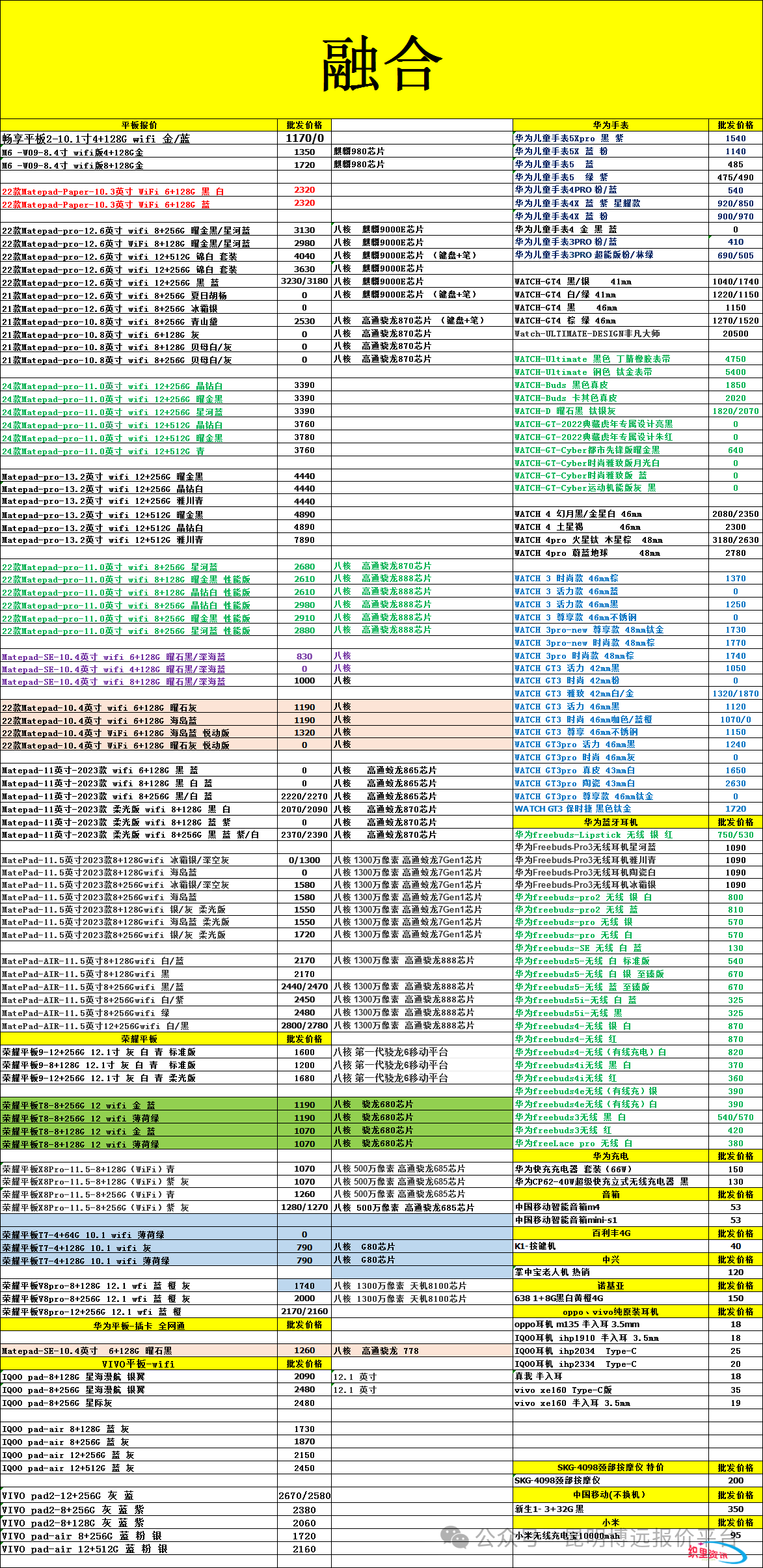Click the price cell 0/1300
The image size is (763, 1568).
(304, 860)
